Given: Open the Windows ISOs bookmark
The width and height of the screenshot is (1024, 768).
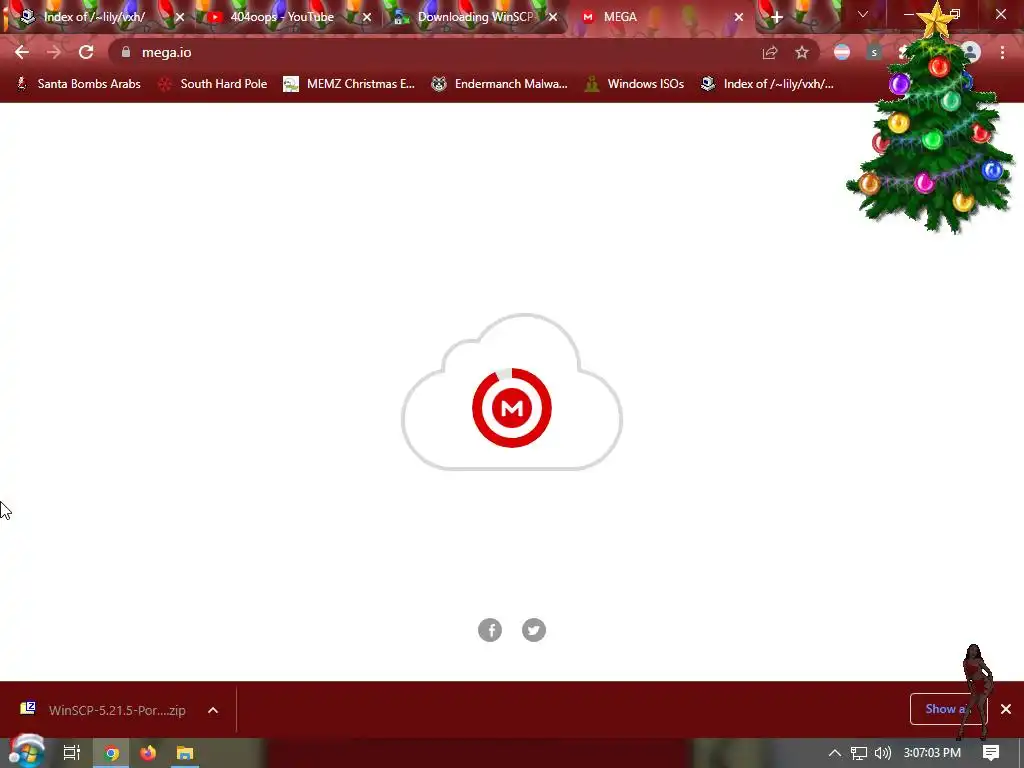Looking at the screenshot, I should 635,84.
